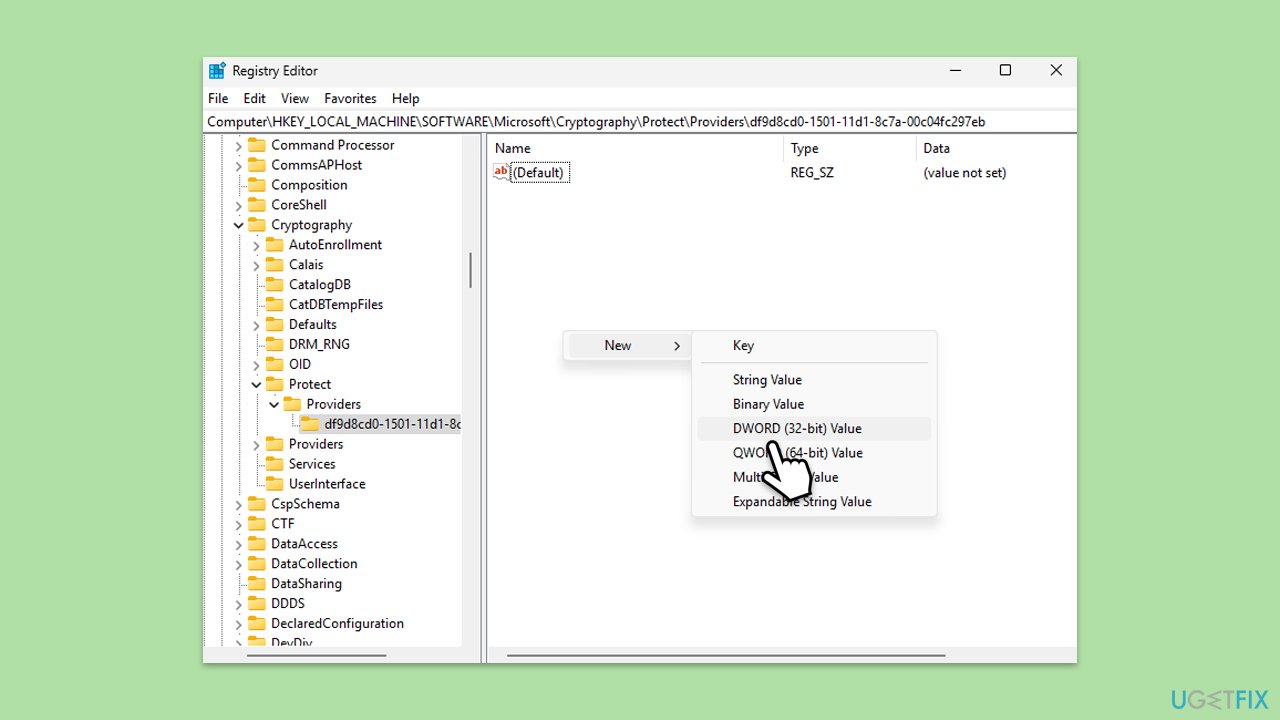Screen dimensions: 1280x720
Task: Expand the CspSchema key
Action: pos(238,504)
